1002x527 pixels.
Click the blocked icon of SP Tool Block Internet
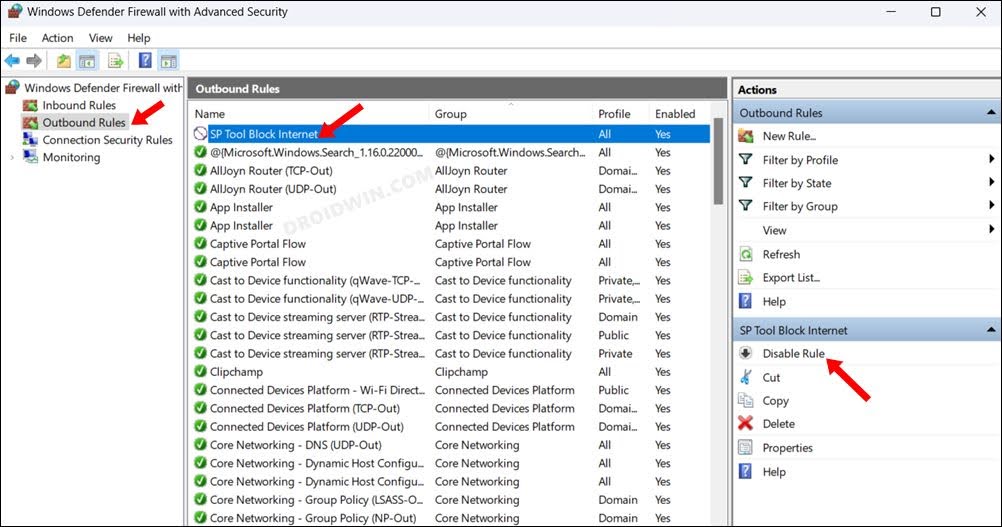201,134
